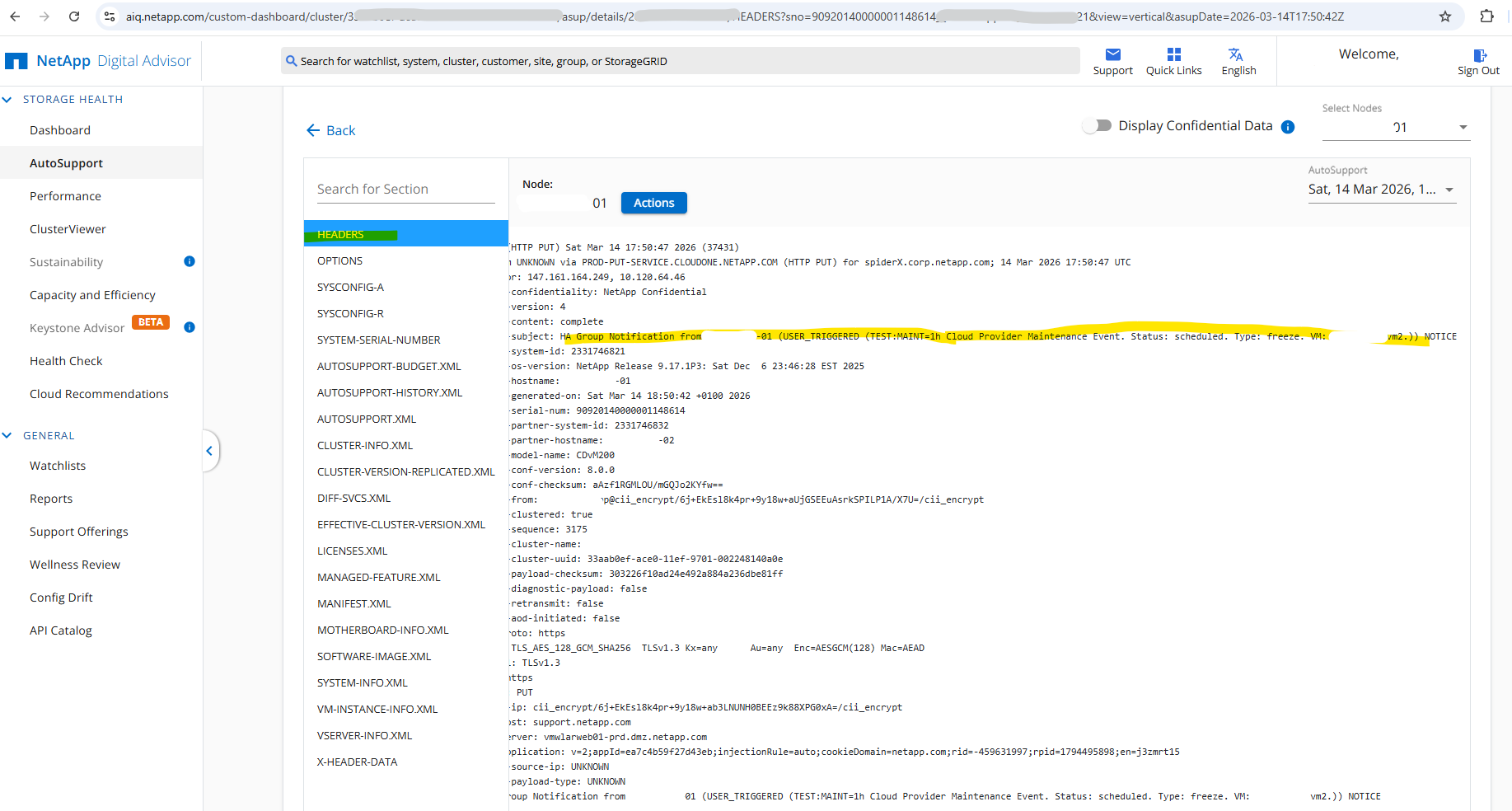Click the Sign Out icon
Screen dimensions: 1512x811
click(x=1480, y=55)
